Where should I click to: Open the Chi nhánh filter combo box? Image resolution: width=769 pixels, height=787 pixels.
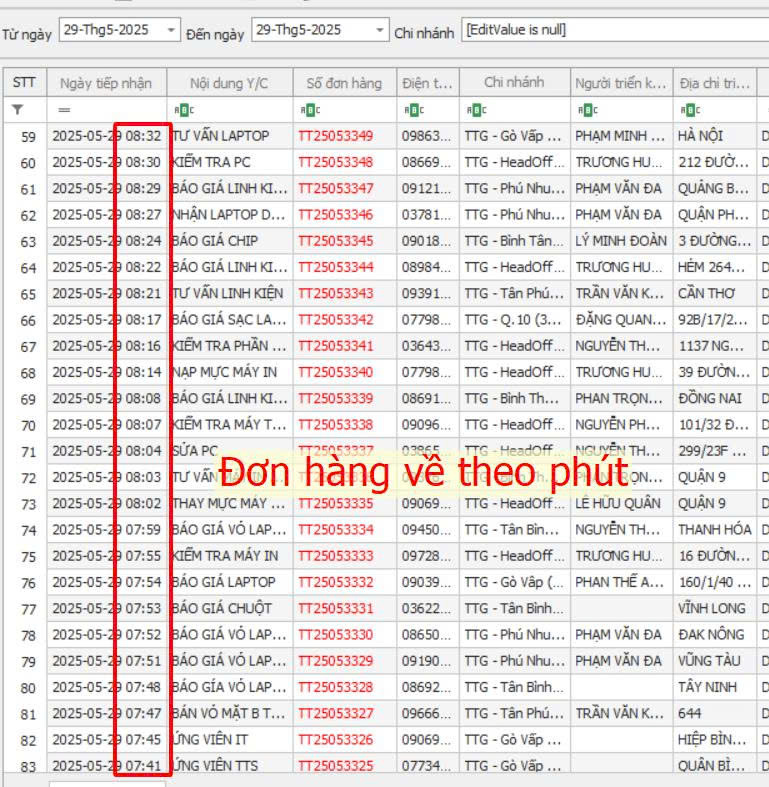coord(614,31)
